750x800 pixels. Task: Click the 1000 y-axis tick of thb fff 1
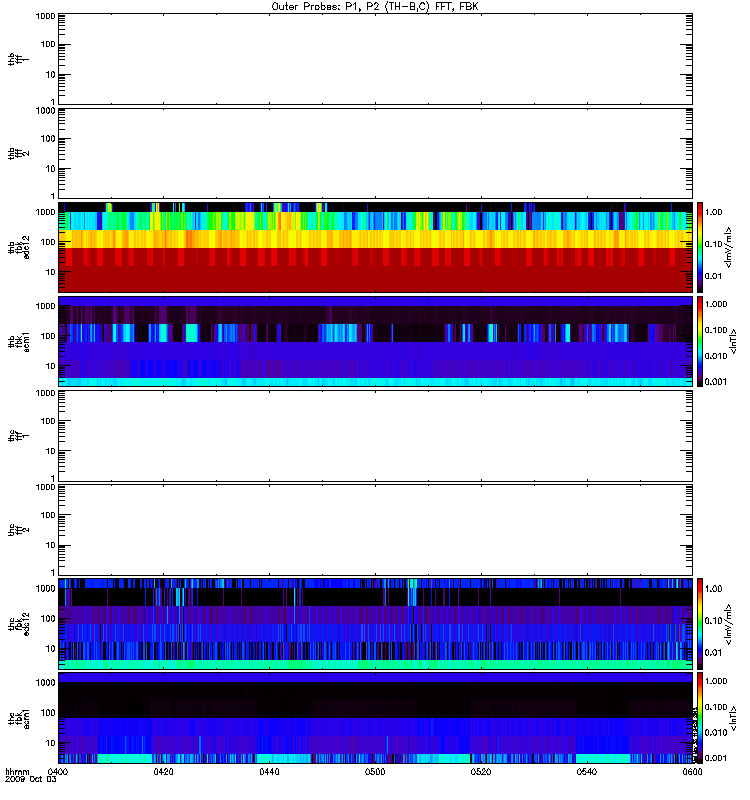(45, 16)
